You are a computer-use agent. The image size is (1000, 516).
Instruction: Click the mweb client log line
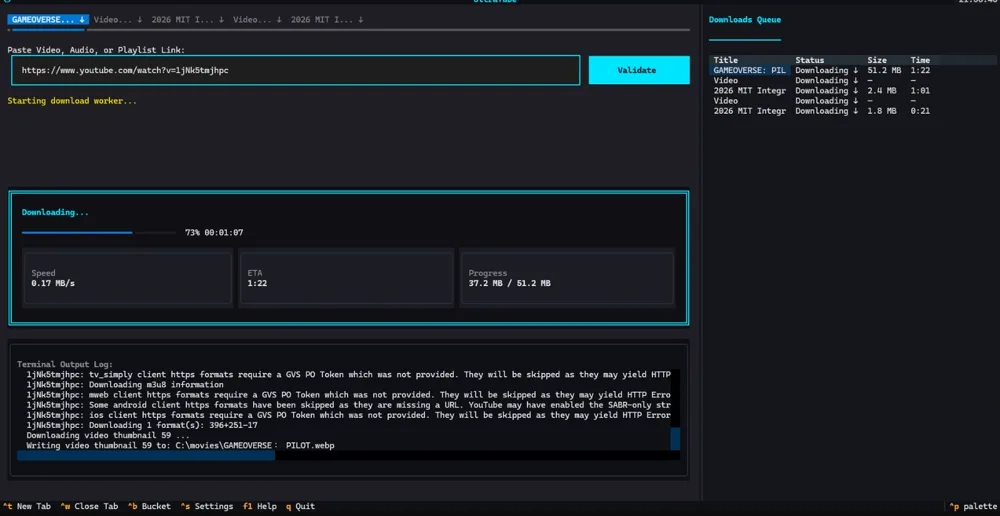tap(348, 395)
